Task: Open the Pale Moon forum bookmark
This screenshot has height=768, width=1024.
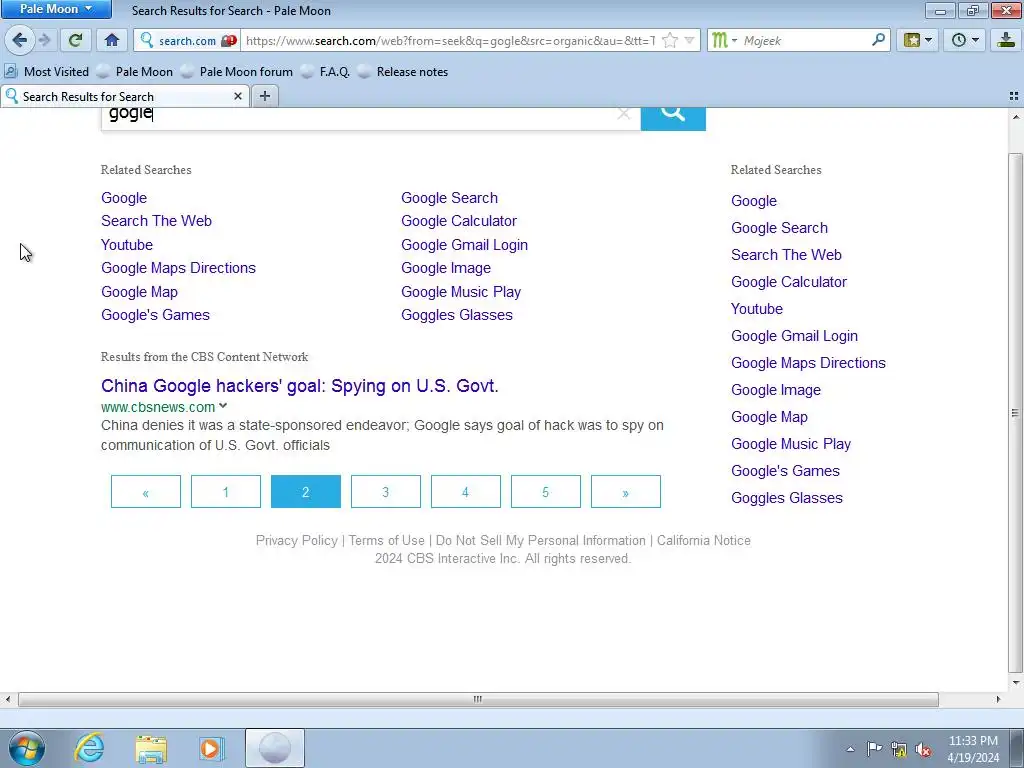Action: pyautogui.click(x=237, y=72)
